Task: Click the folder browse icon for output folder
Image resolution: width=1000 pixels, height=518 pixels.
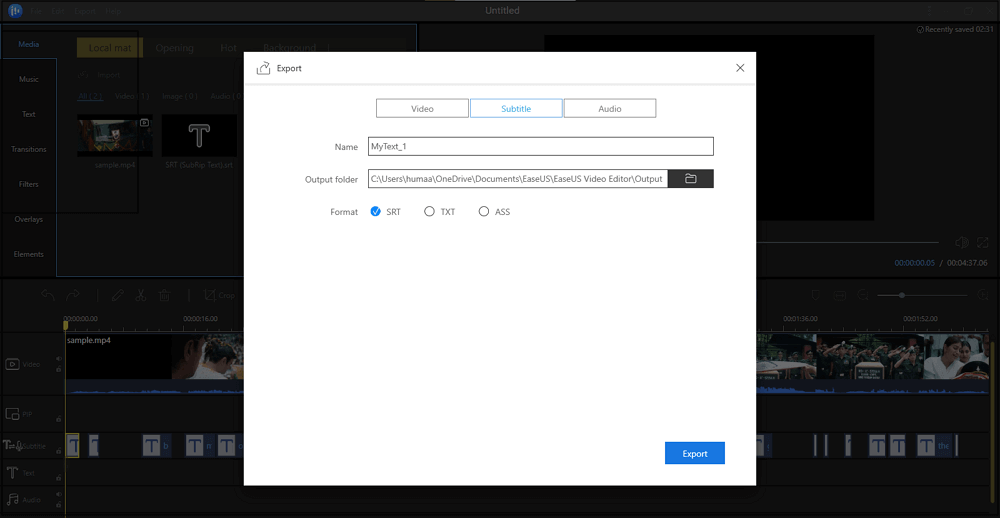Action: pyautogui.click(x=690, y=179)
